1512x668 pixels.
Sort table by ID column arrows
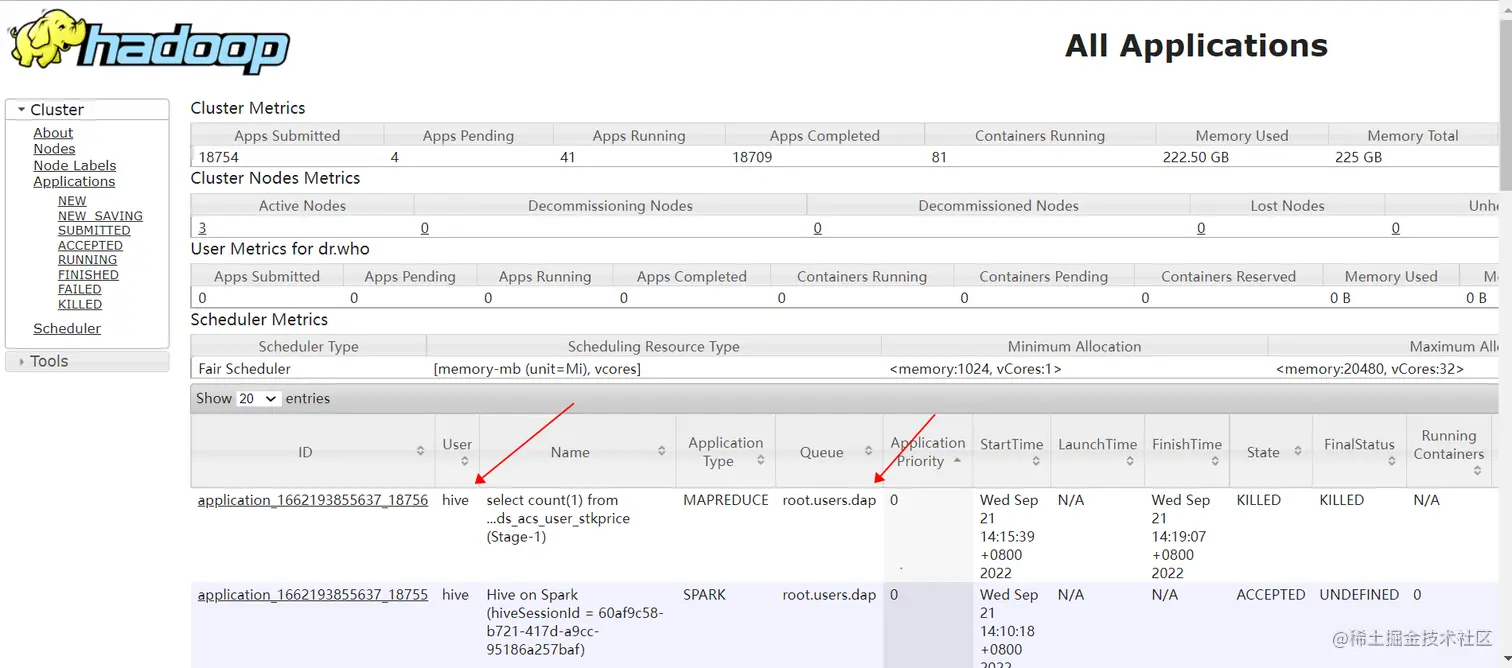point(421,451)
